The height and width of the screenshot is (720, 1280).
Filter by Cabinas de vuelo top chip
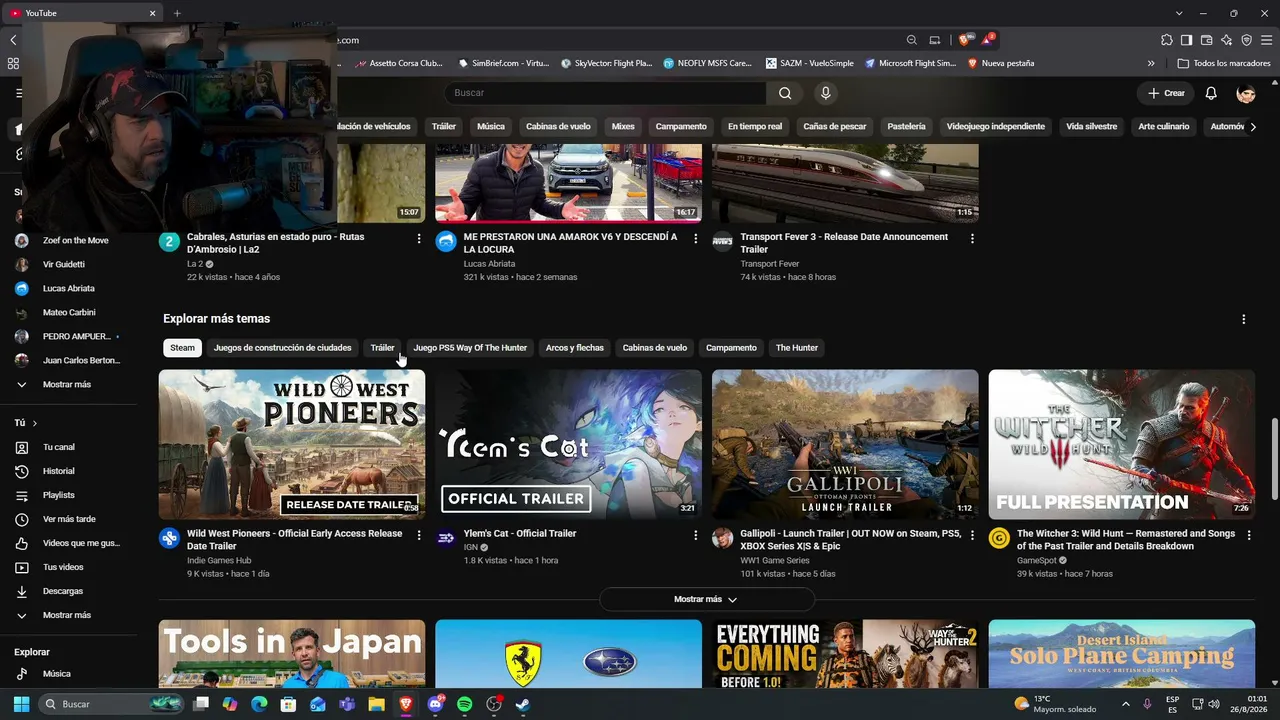(558, 127)
